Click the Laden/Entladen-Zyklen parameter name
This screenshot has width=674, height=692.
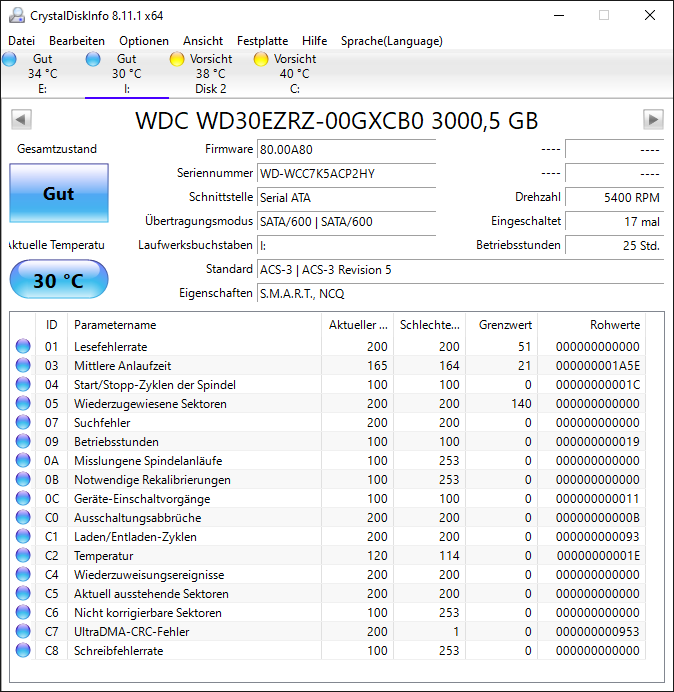click(135, 537)
